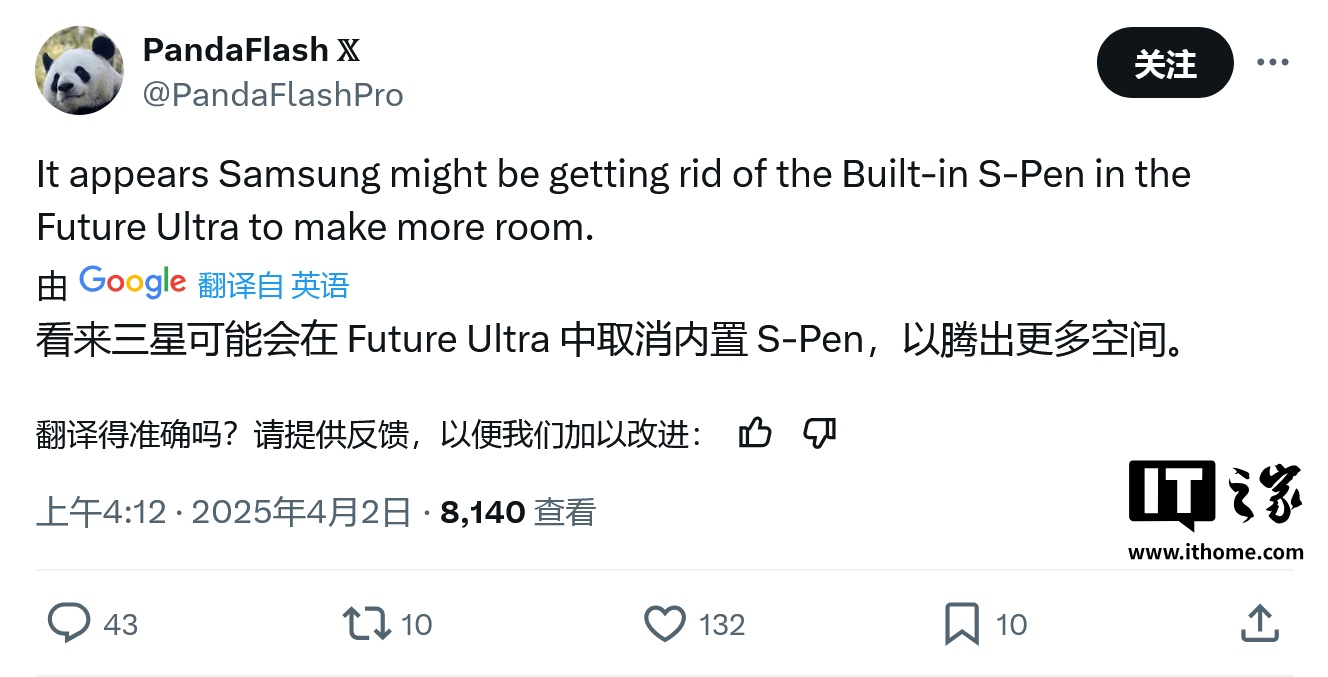Click the X badge beside PandaFlash name
This screenshot has height=677, width=1328.
click(349, 49)
